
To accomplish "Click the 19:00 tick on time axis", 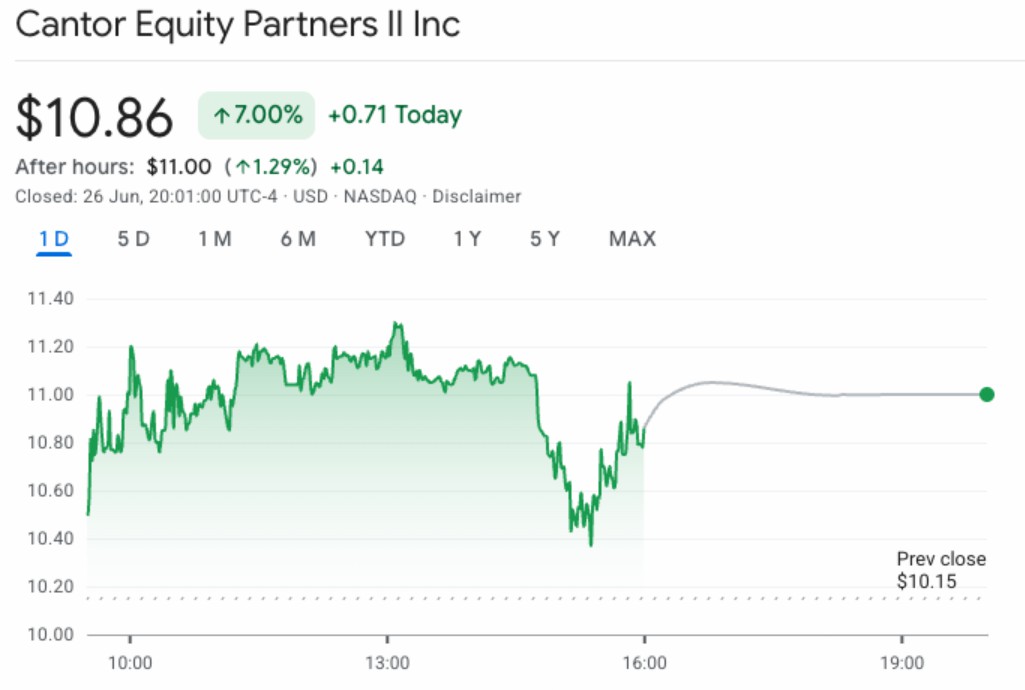I will 902,663.
